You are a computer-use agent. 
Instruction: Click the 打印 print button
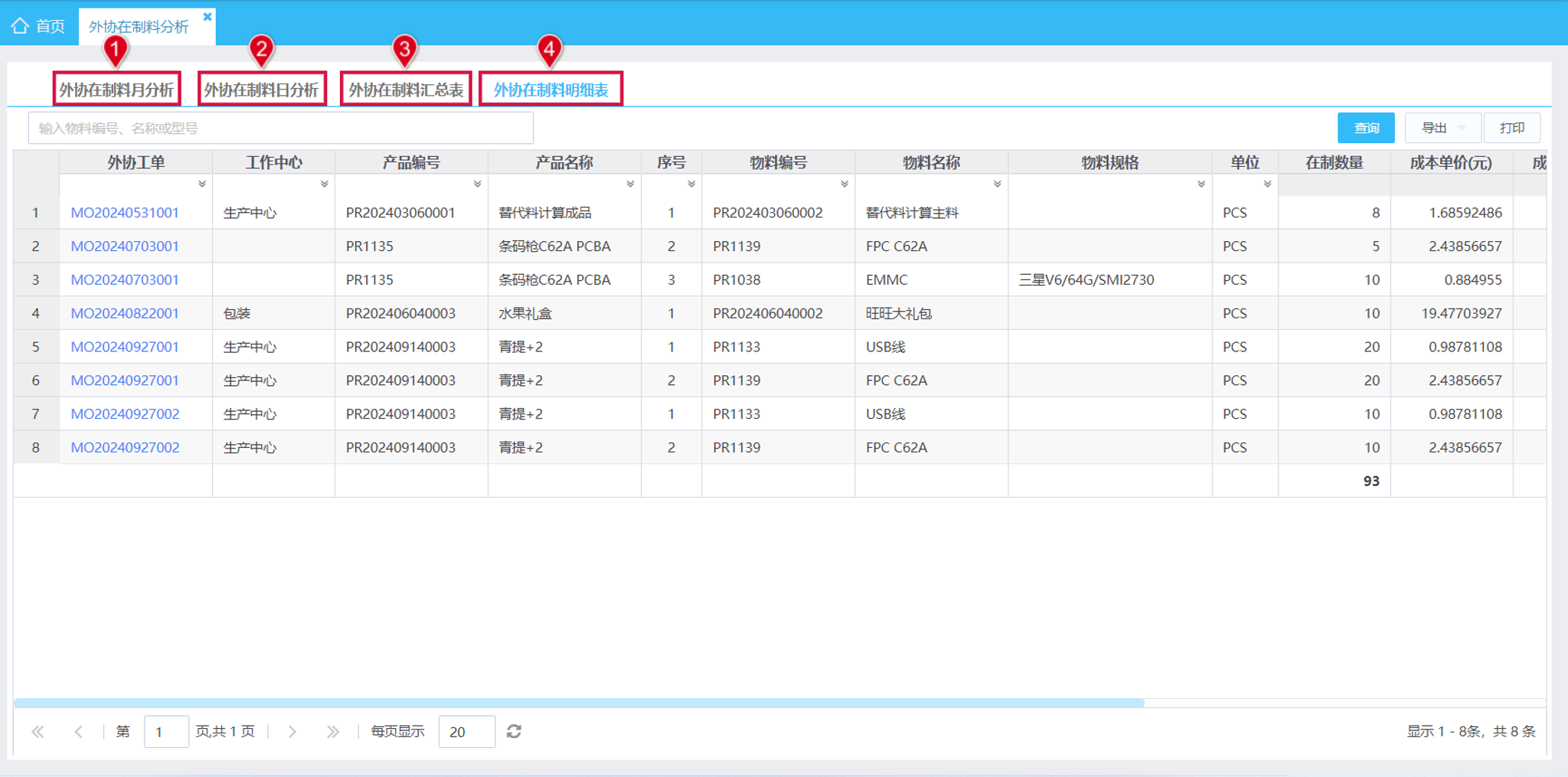pos(1512,128)
